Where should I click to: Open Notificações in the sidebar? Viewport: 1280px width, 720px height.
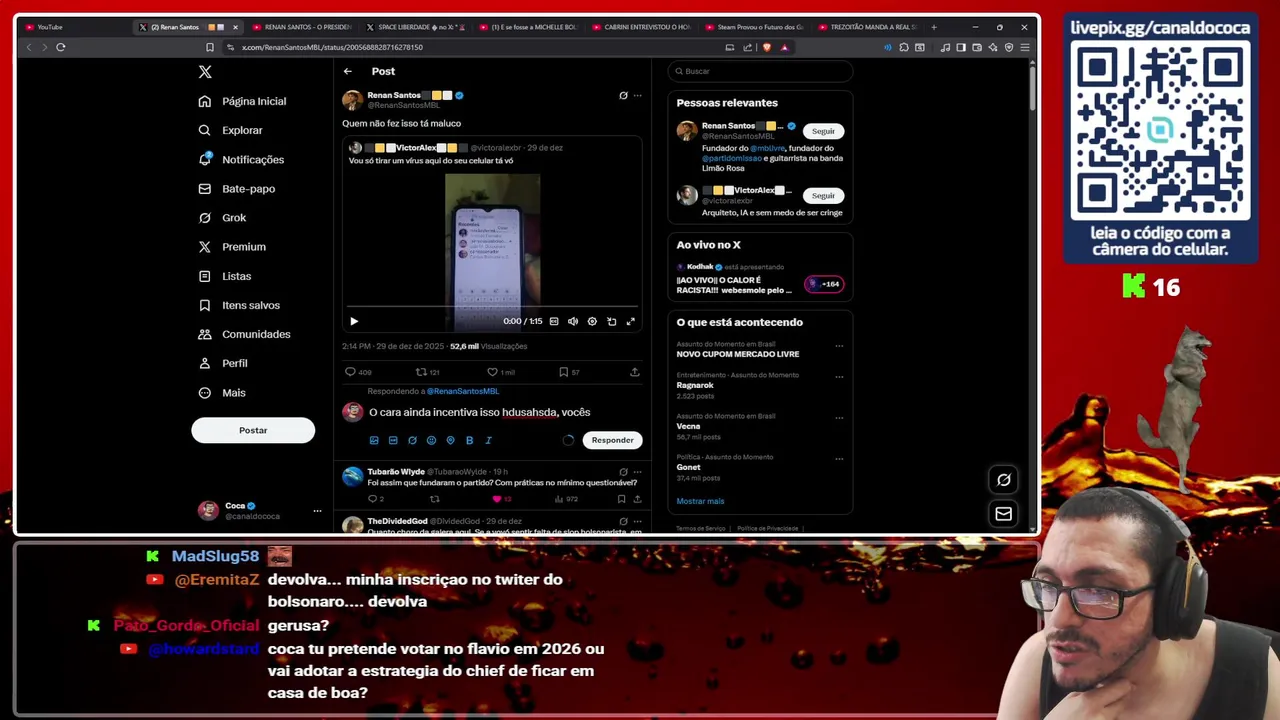pyautogui.click(x=242, y=159)
